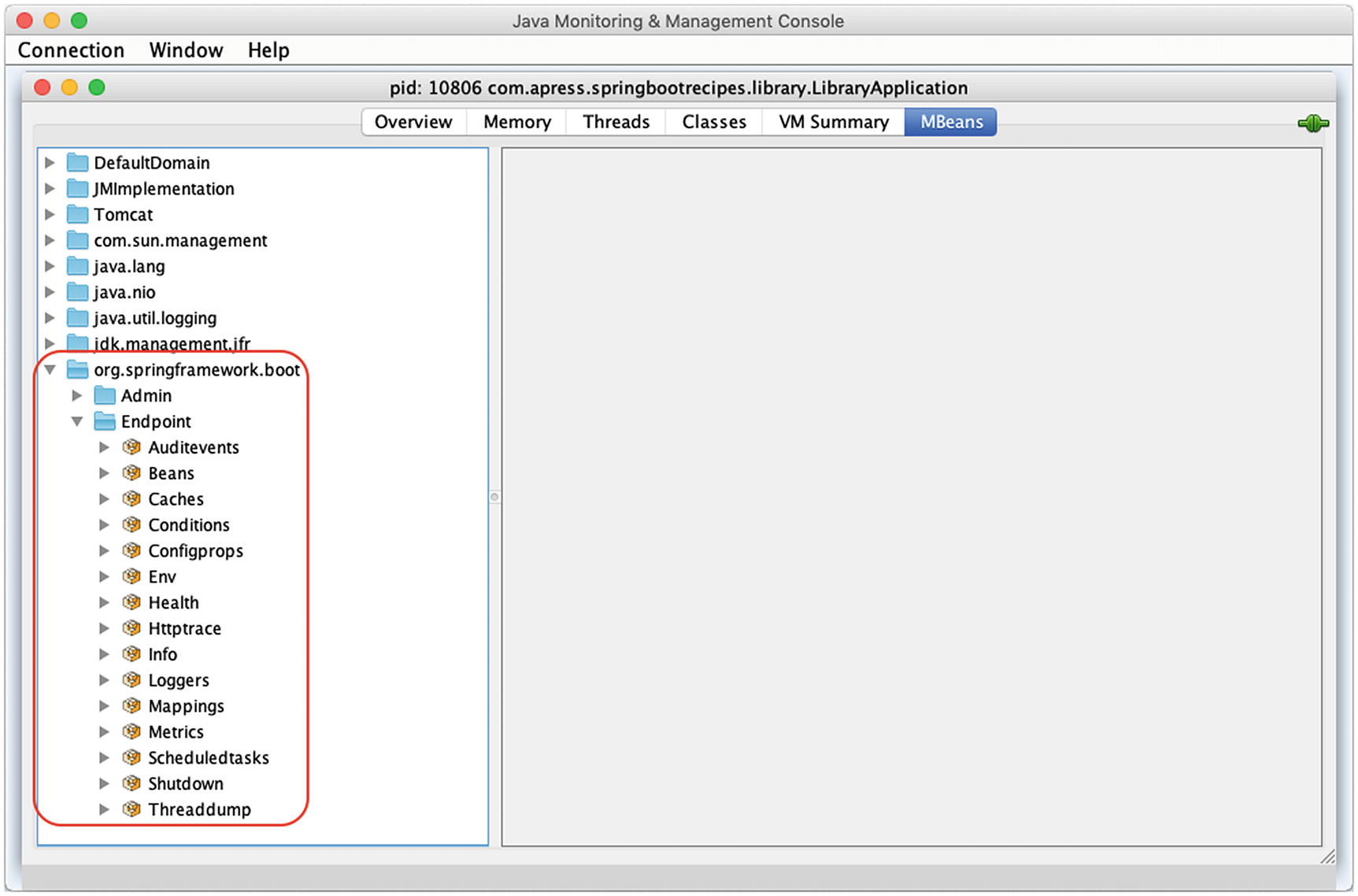Close the inner LibraryApplication window
The height and width of the screenshot is (896, 1358).
coord(43,87)
